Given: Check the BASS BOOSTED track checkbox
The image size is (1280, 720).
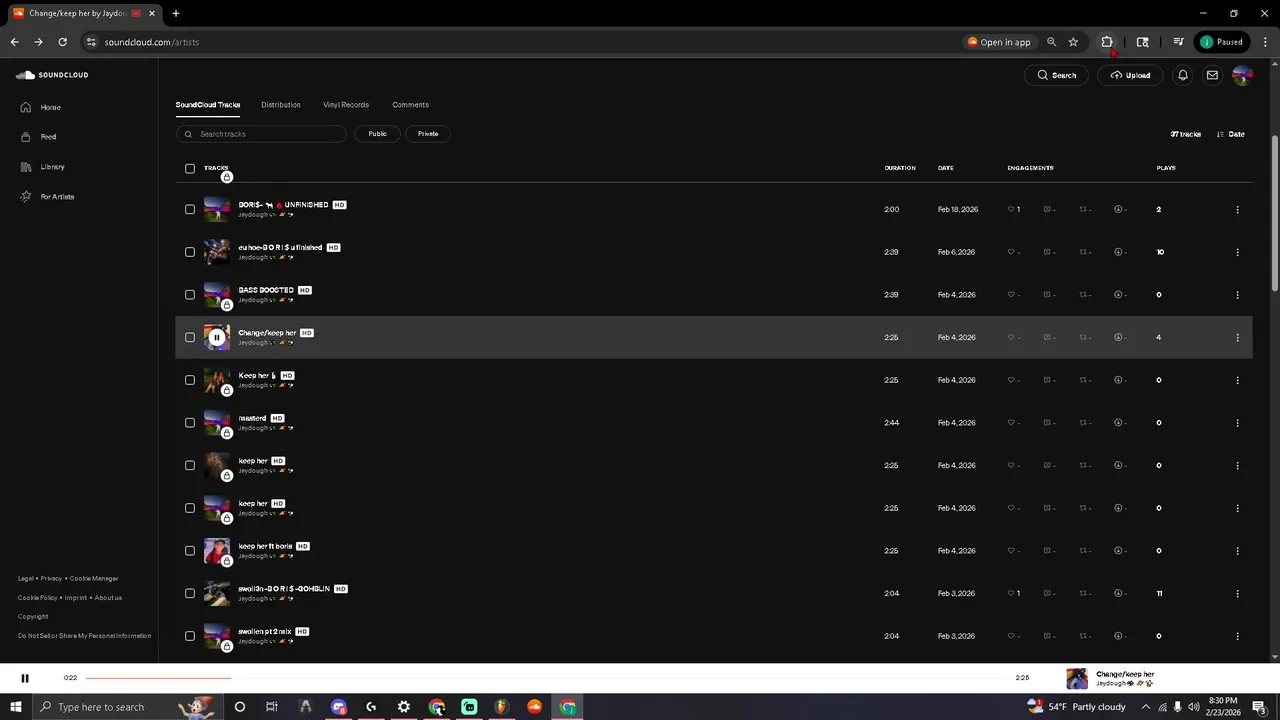Looking at the screenshot, I should pyautogui.click(x=190, y=295).
